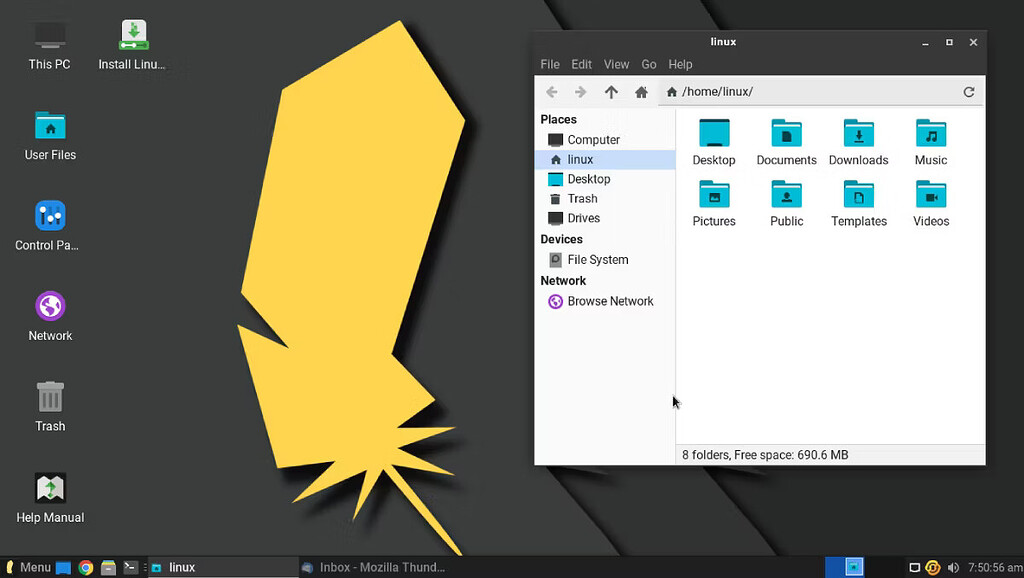Open the Music folder

(x=930, y=140)
